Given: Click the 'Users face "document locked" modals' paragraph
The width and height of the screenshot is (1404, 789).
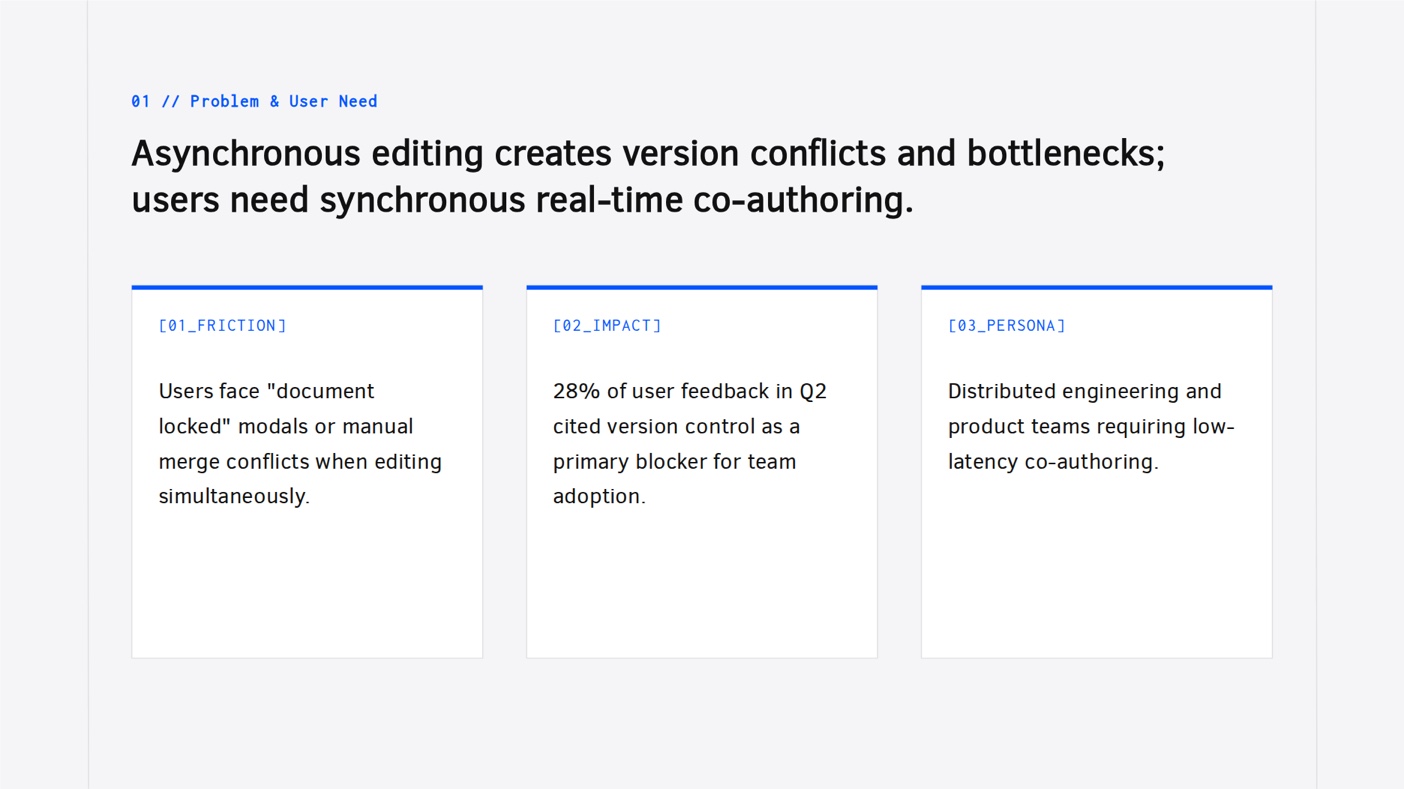Looking at the screenshot, I should click(300, 443).
